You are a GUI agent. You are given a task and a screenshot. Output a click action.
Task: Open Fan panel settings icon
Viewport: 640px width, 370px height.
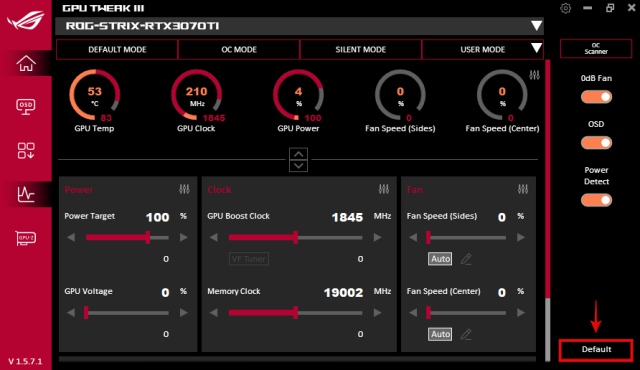[x=523, y=189]
